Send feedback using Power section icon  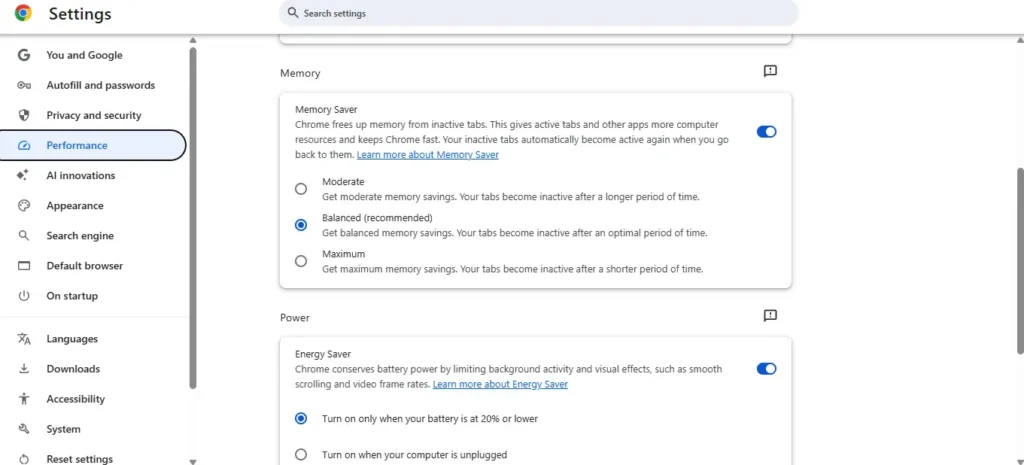point(770,315)
